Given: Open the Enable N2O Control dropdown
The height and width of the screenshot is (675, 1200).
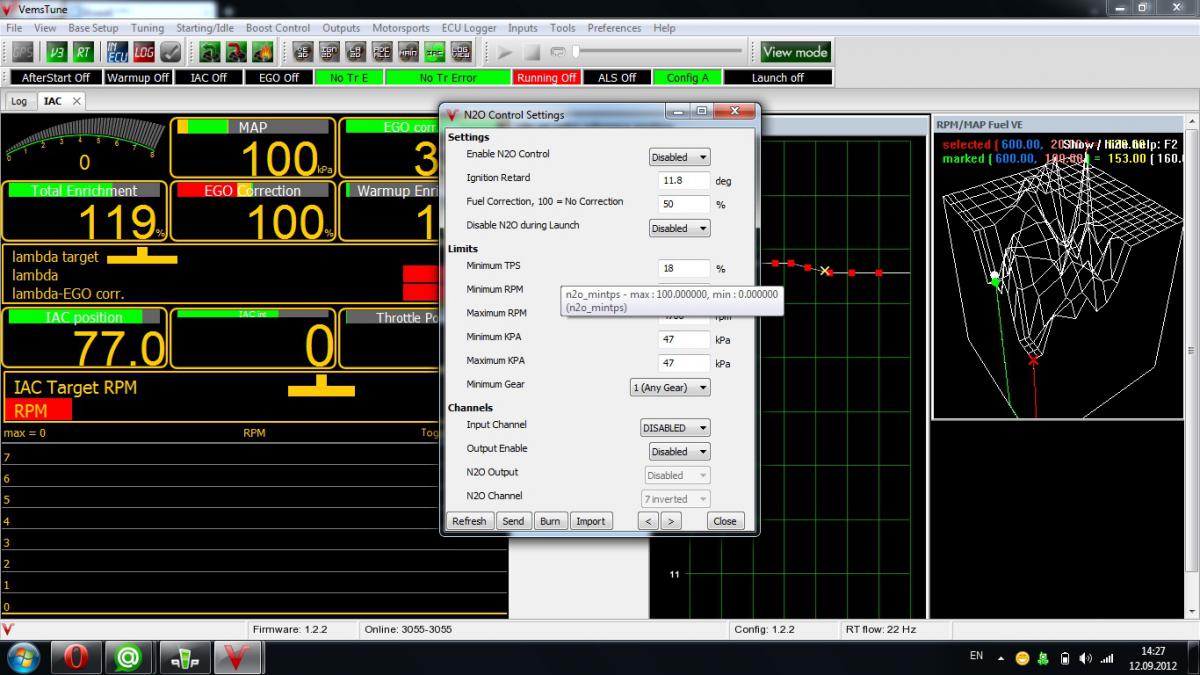Looking at the screenshot, I should [679, 157].
